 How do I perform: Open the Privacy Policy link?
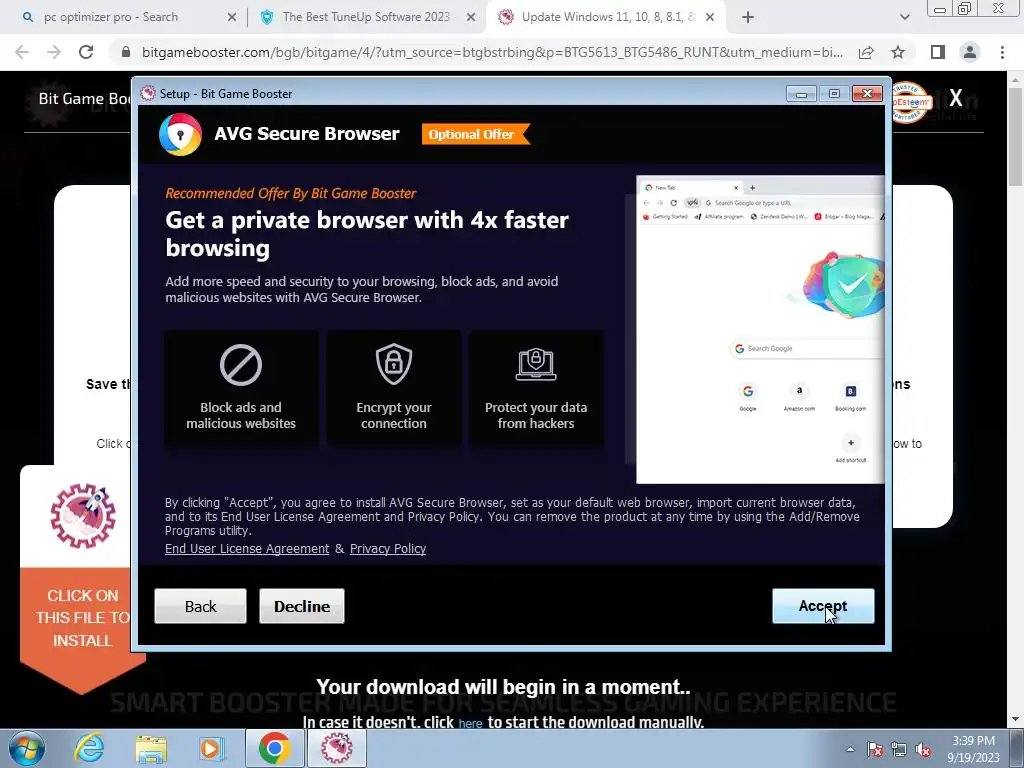coord(388,549)
